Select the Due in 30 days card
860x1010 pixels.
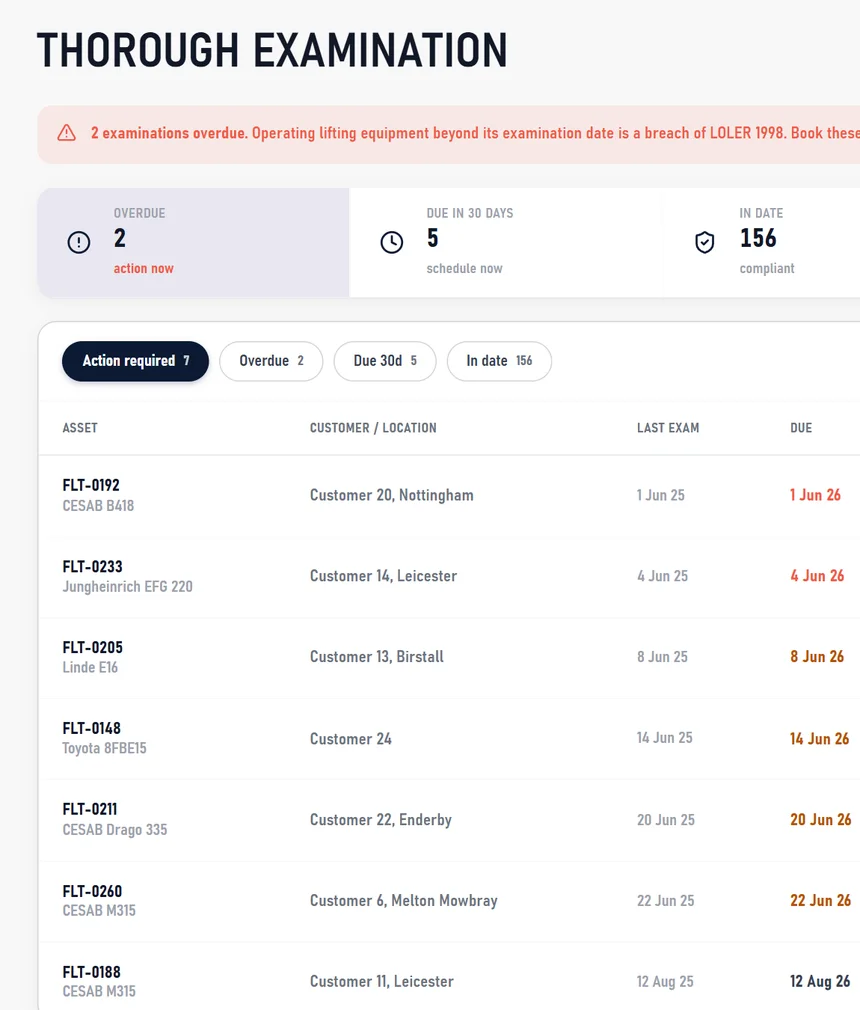pyautogui.click(x=506, y=242)
